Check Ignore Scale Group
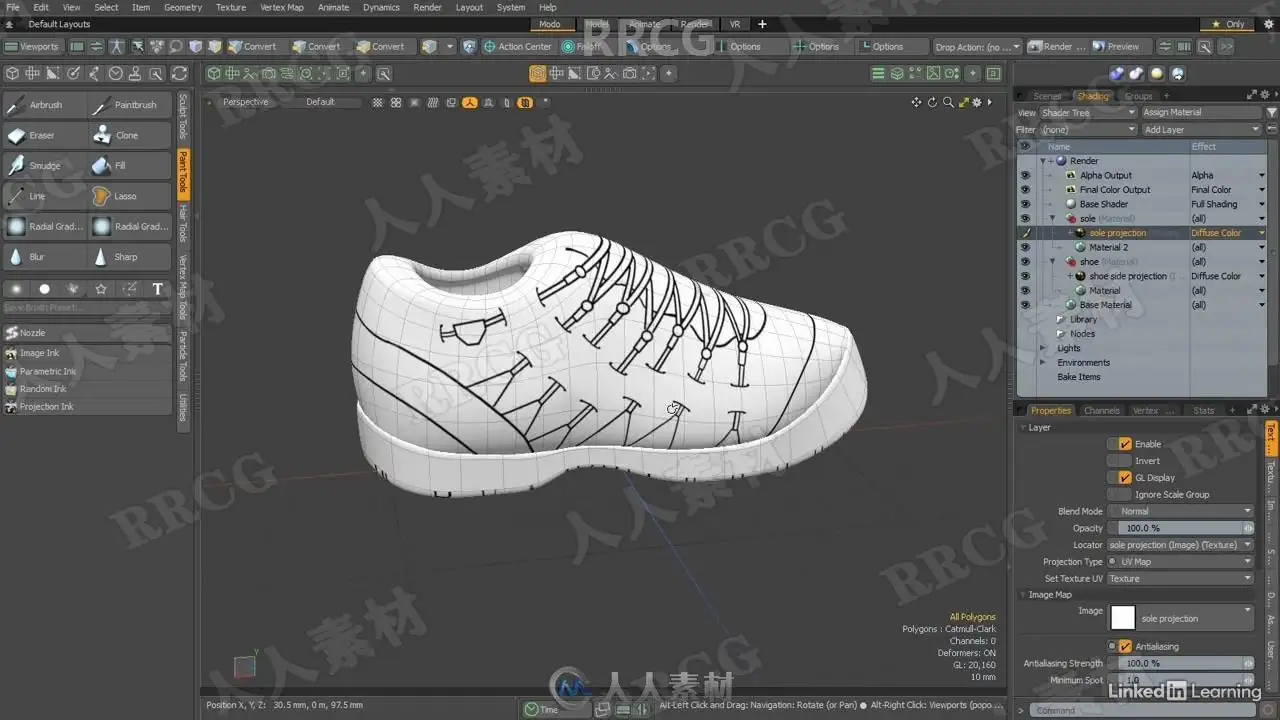This screenshot has height=720, width=1280. pyautogui.click(x=1119, y=494)
